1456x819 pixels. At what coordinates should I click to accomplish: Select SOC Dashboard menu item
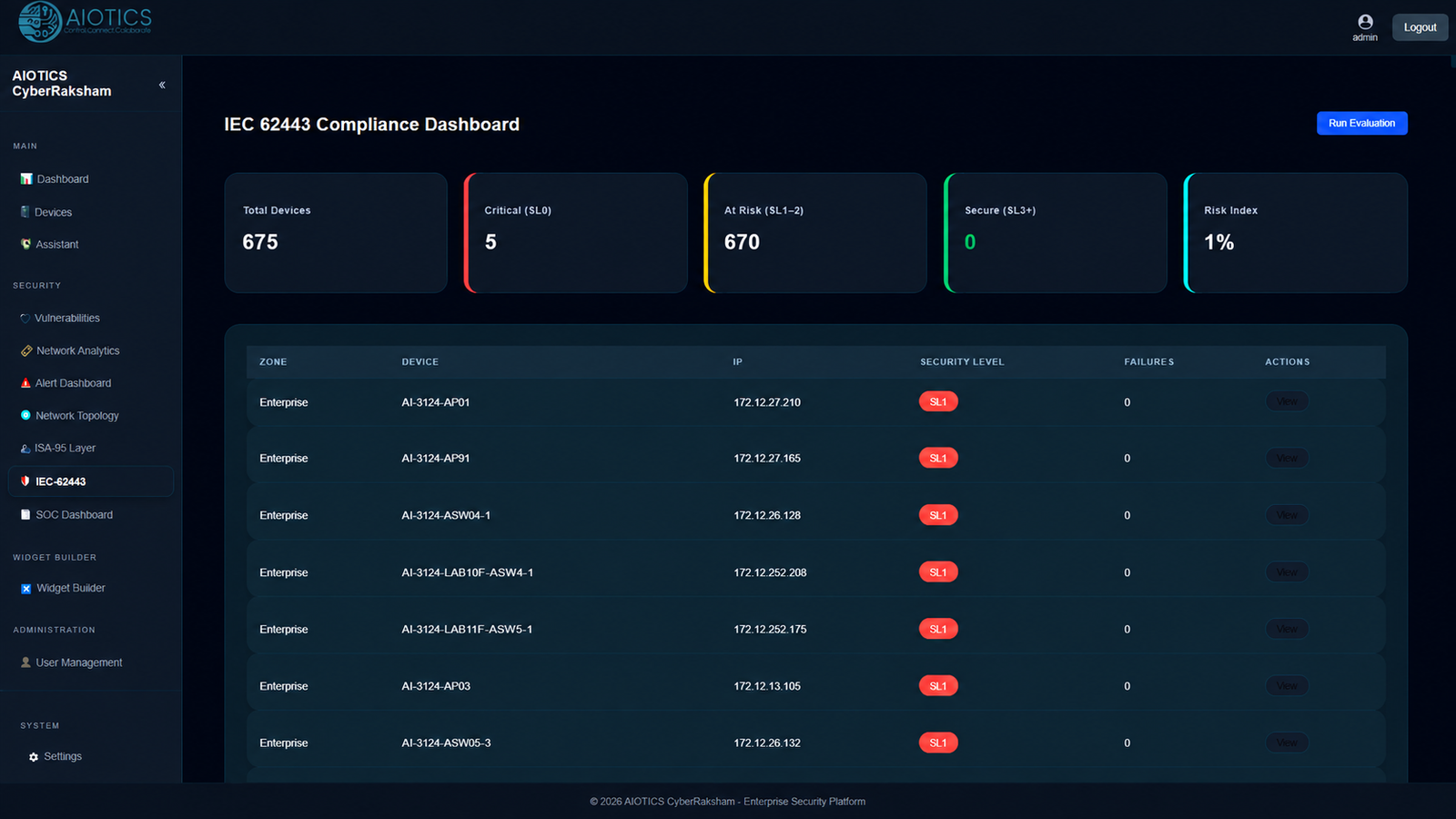click(91, 514)
